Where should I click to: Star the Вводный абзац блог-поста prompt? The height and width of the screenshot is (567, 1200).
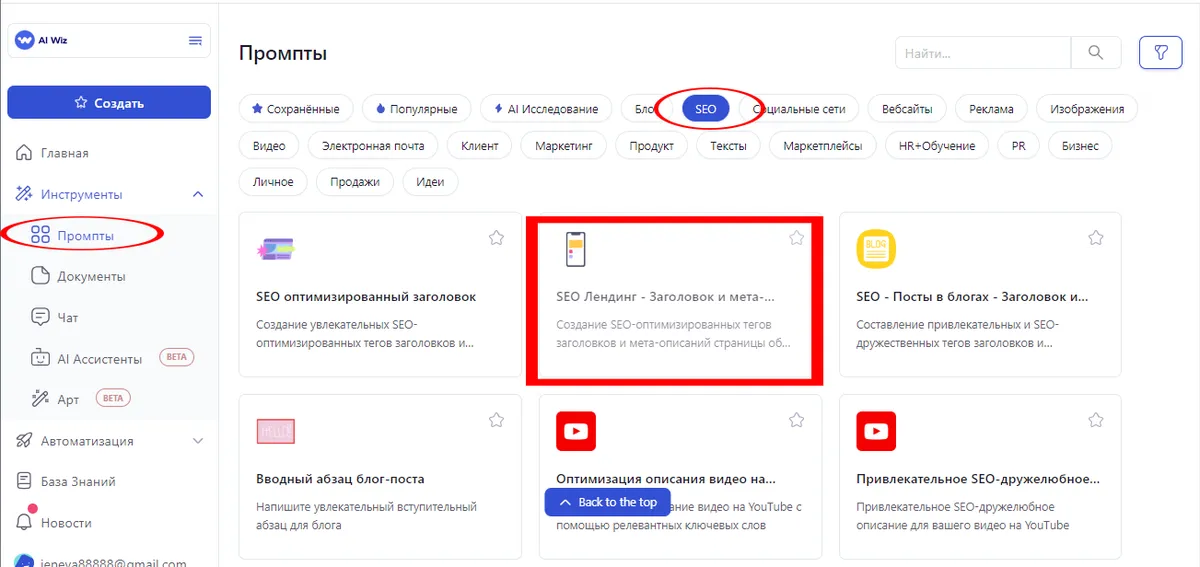(x=496, y=420)
